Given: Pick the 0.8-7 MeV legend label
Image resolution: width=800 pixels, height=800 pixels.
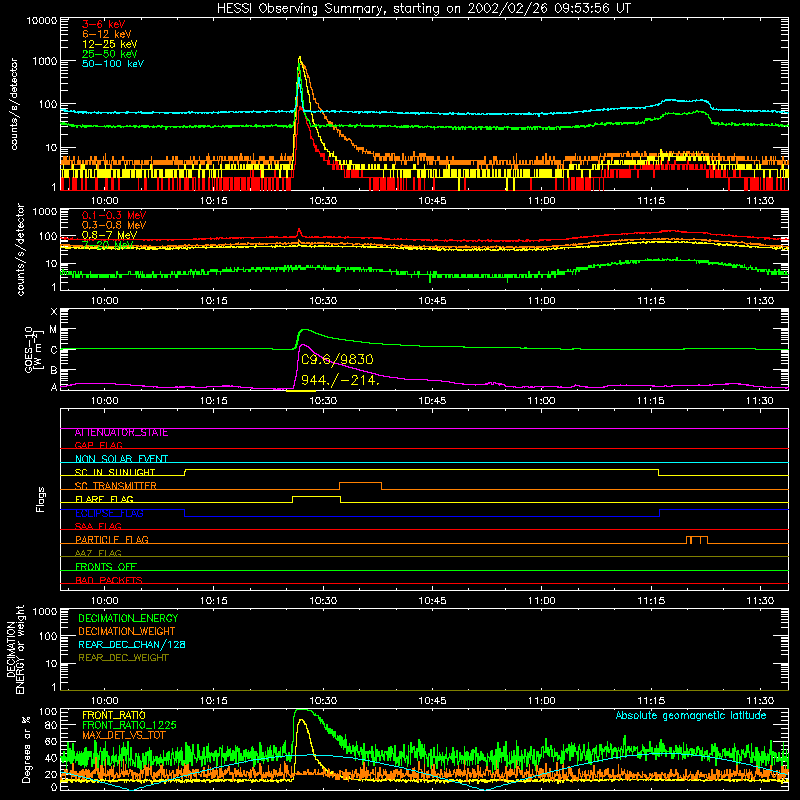Looking at the screenshot, I should pyautogui.click(x=110, y=235).
